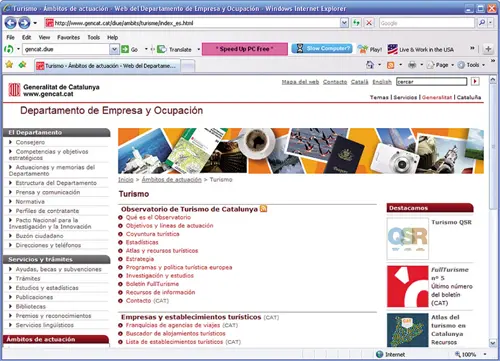Open the search provider dropdown arrow
This screenshot has width=500, height=361.
(x=490, y=23)
